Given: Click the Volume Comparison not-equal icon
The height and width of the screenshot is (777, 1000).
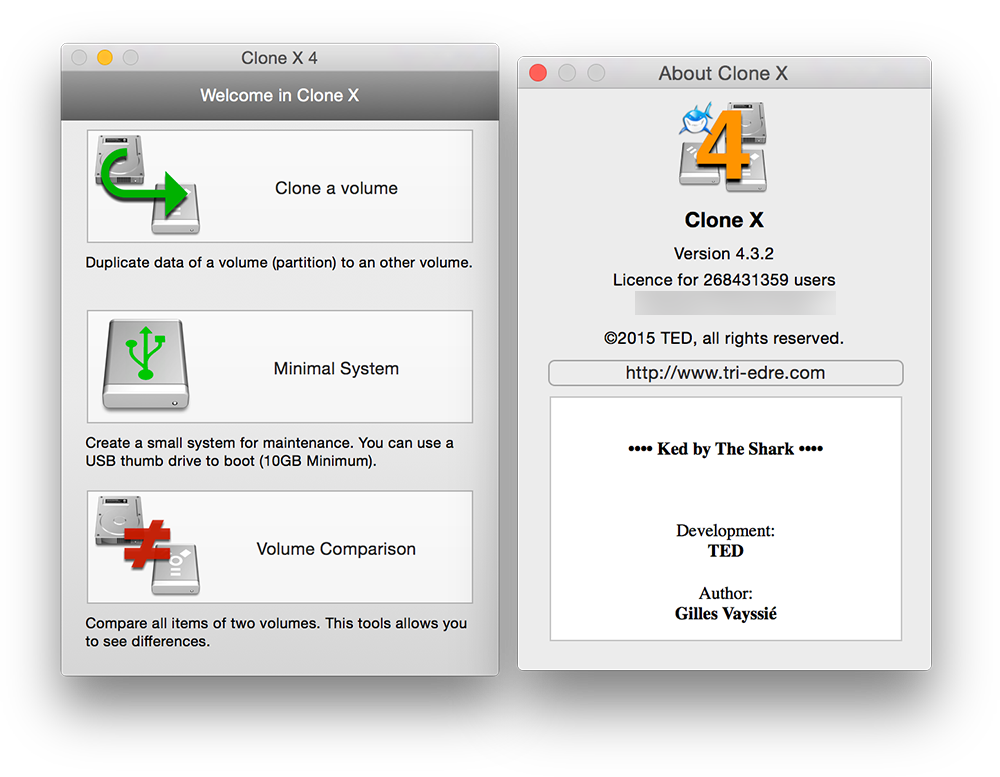Looking at the screenshot, I should [x=148, y=545].
